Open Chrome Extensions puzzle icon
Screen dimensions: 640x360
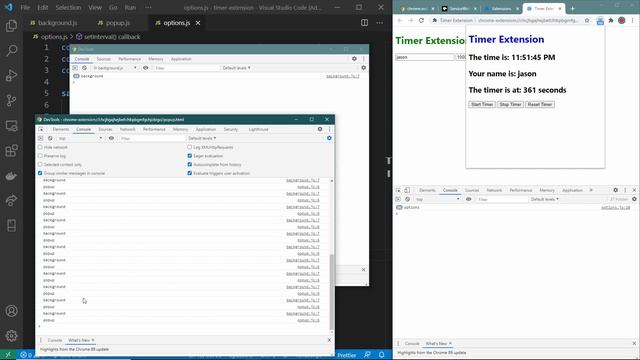click(611, 20)
